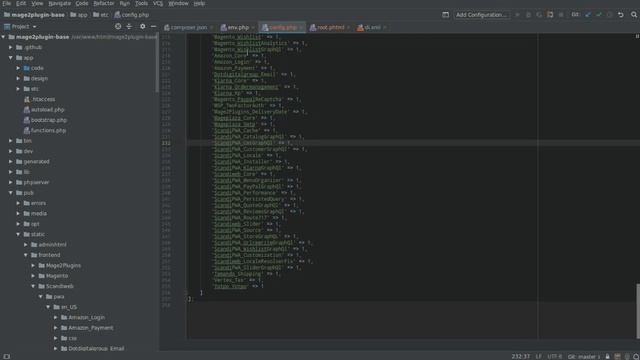640x360 pixels.
Task: Click mage2plugin-base breadcrumb
Action: tap(34, 15)
